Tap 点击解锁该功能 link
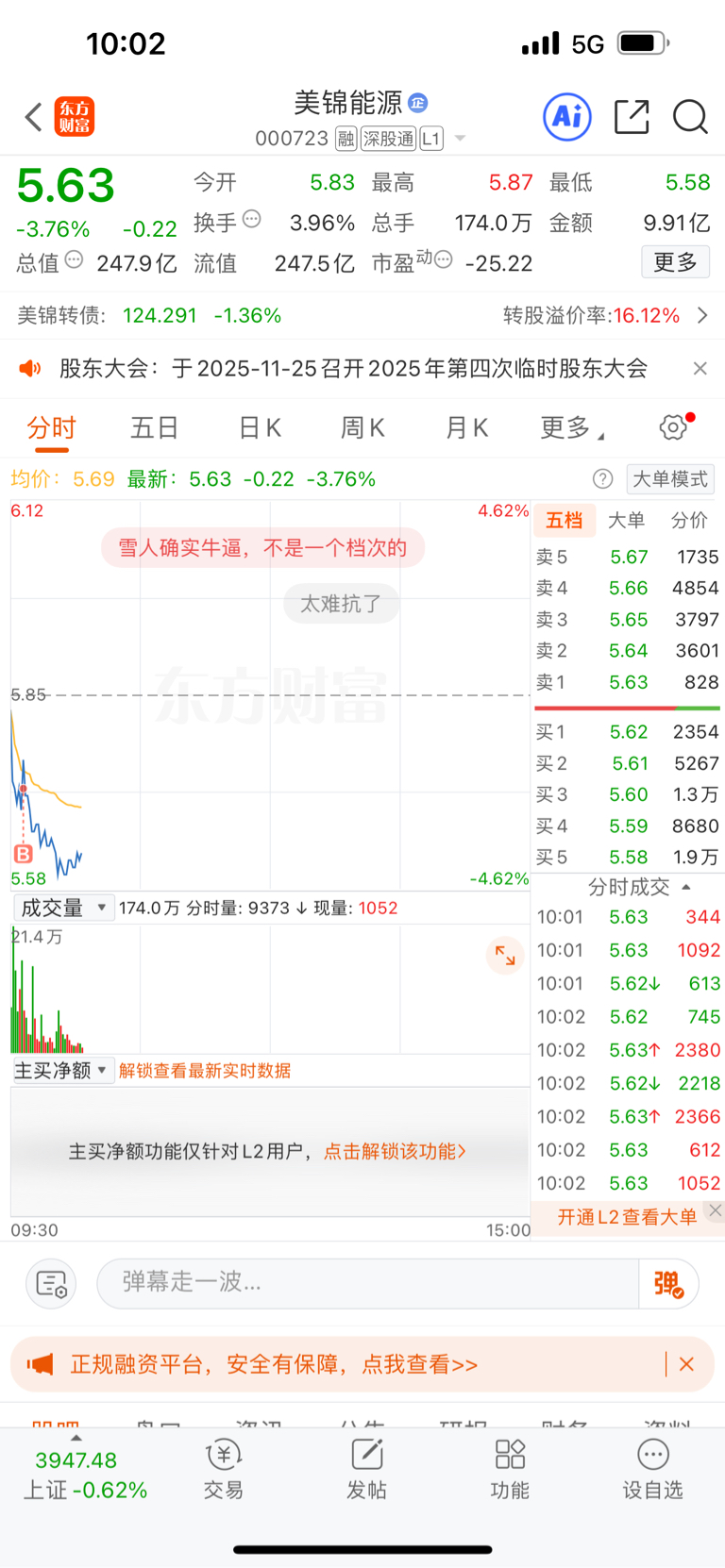This screenshot has height=1568, width=725. click(395, 1151)
